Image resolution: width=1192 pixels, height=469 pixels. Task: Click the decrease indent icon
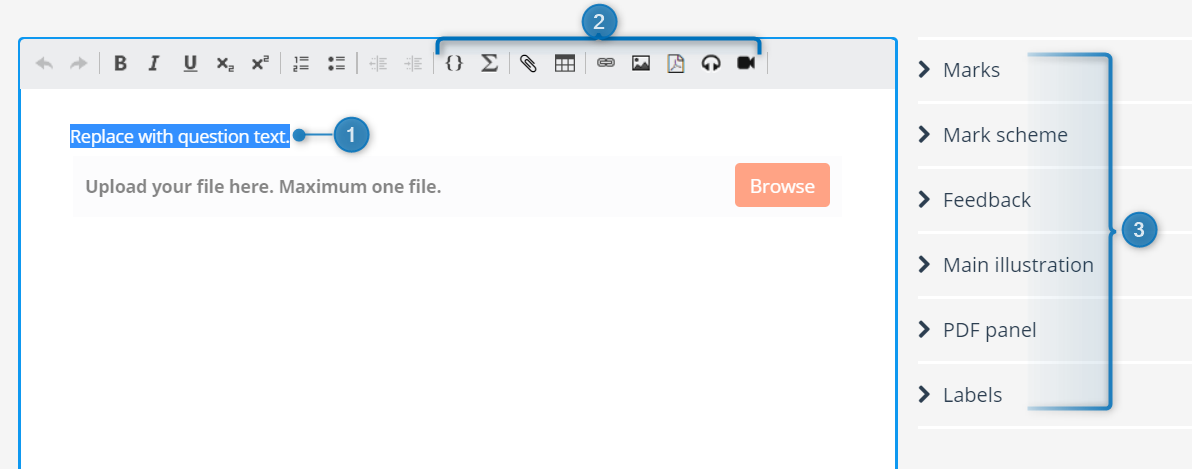coord(378,64)
